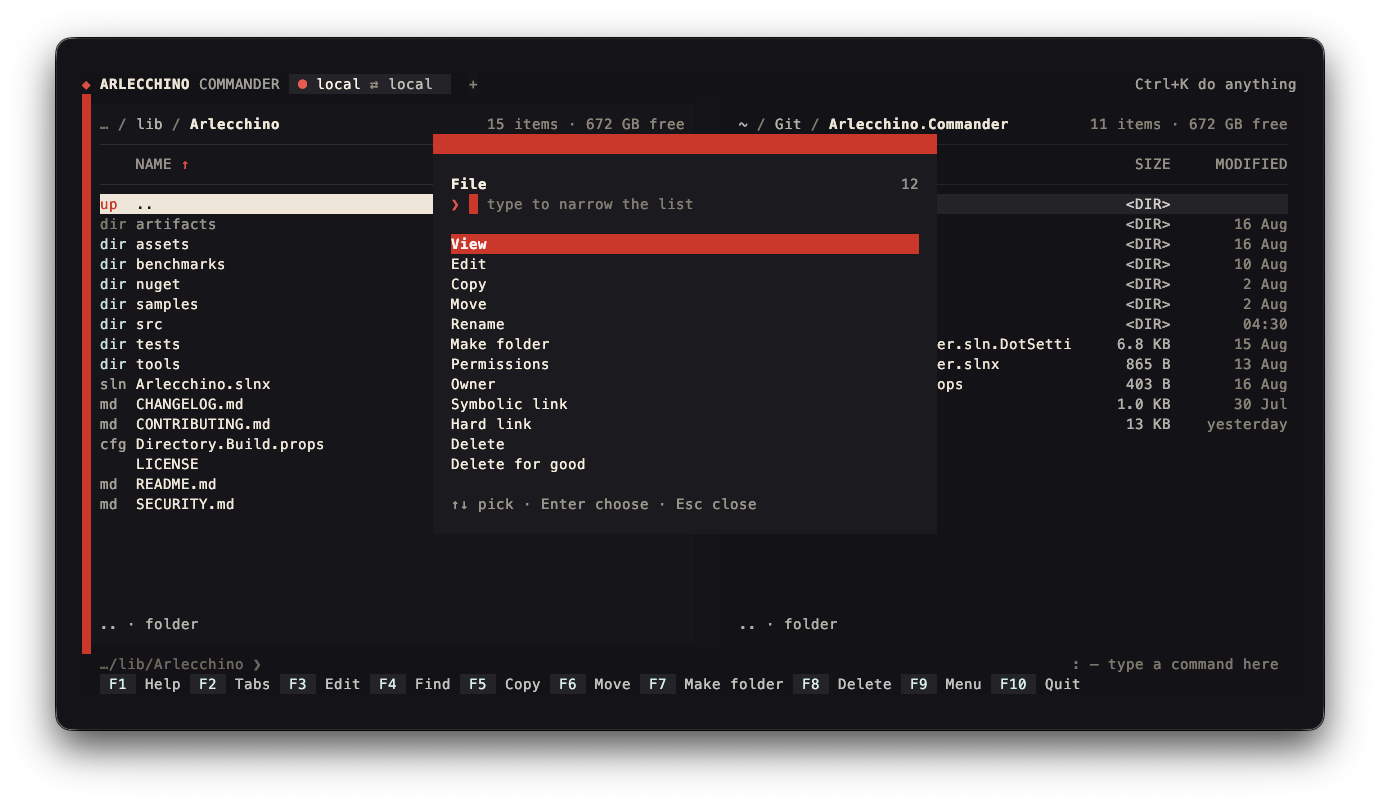Screen dimensions: 1380x804
Task: Select Owner in the File list
Action: (685, 384)
